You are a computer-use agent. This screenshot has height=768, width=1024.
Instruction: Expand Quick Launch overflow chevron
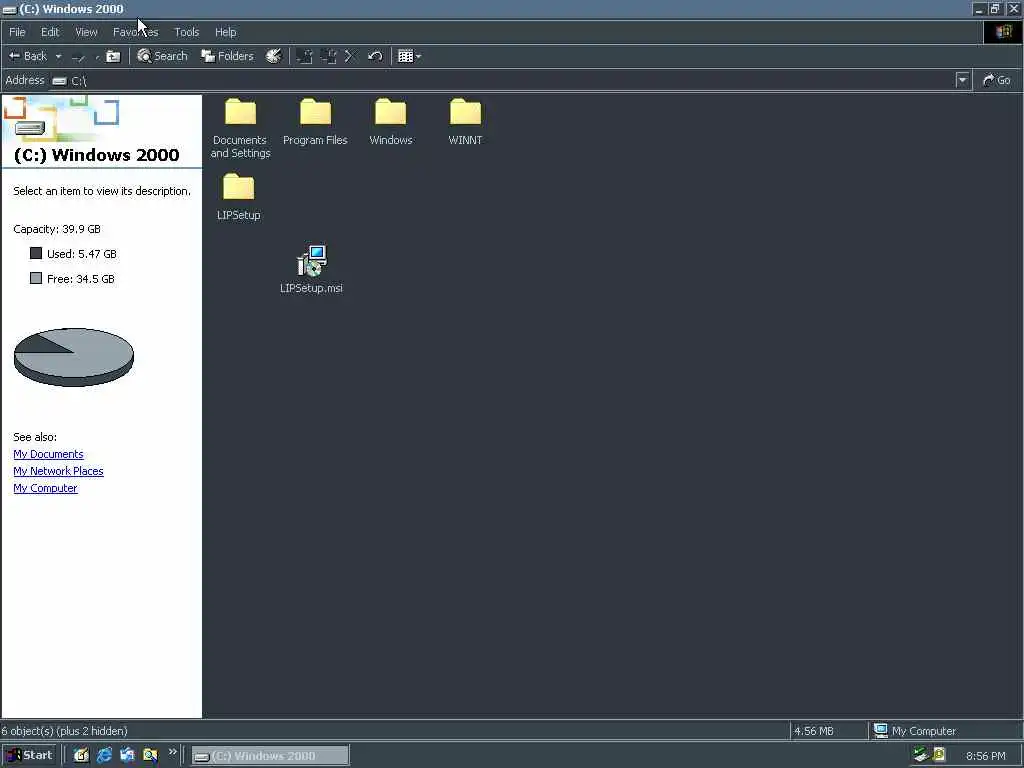pyautogui.click(x=172, y=752)
